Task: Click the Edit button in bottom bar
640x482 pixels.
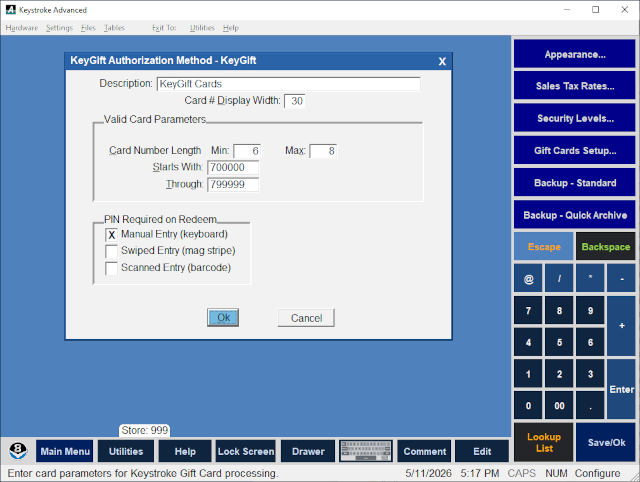Action: [x=482, y=451]
